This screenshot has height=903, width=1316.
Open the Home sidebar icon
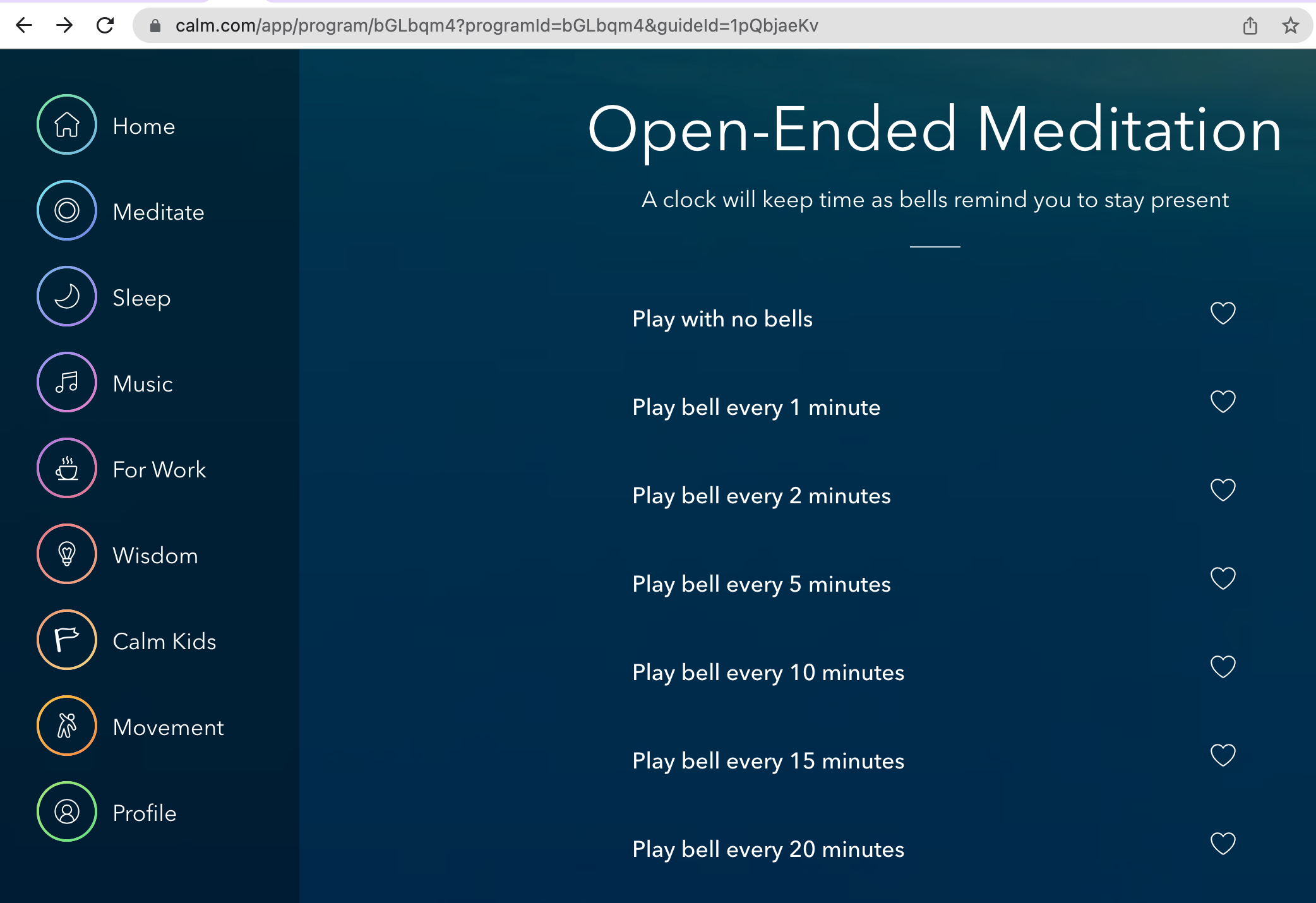(x=67, y=124)
